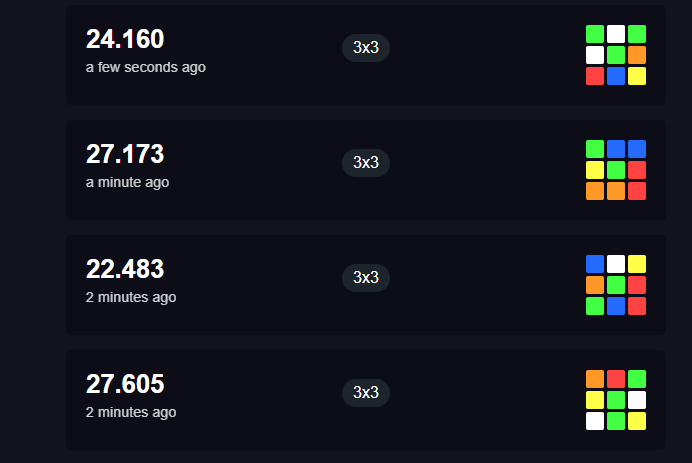
Task: Click '2 minutes ago' under 22.483
Action: pos(131,297)
